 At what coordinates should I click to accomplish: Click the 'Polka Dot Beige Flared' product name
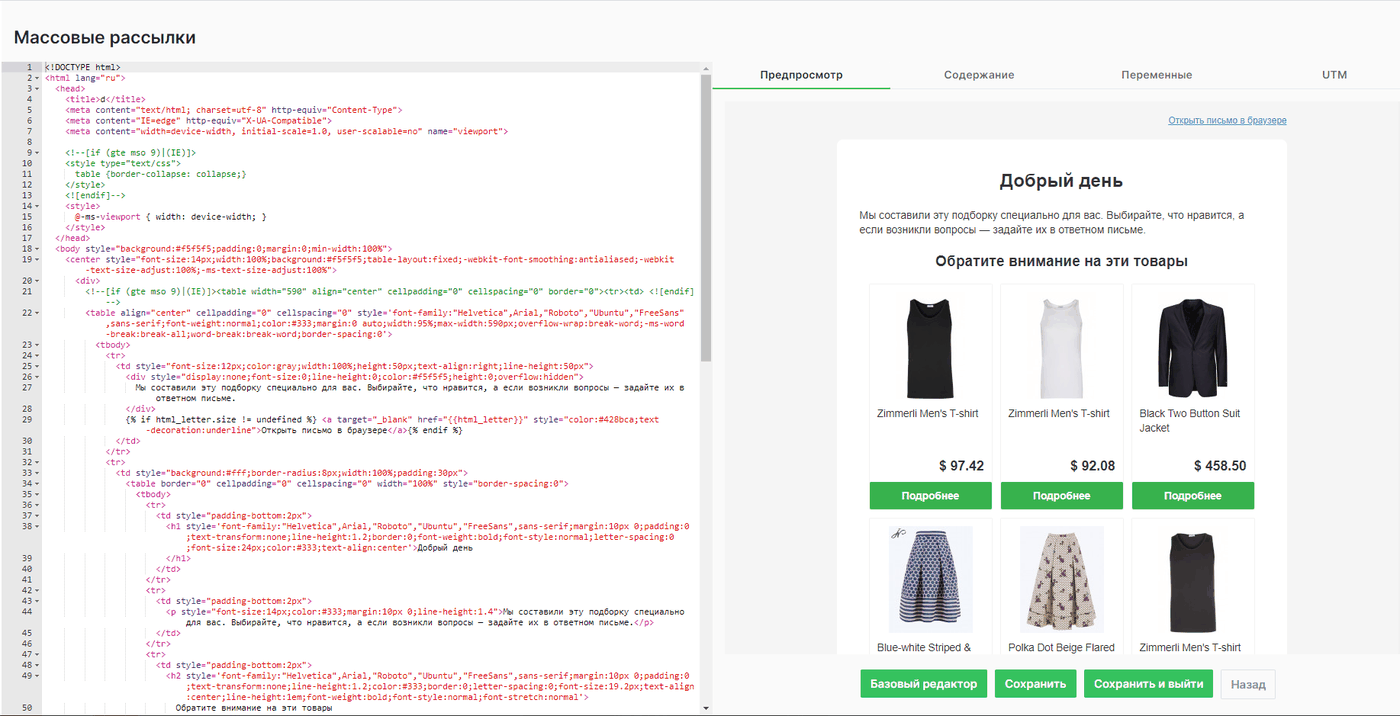tap(1061, 648)
